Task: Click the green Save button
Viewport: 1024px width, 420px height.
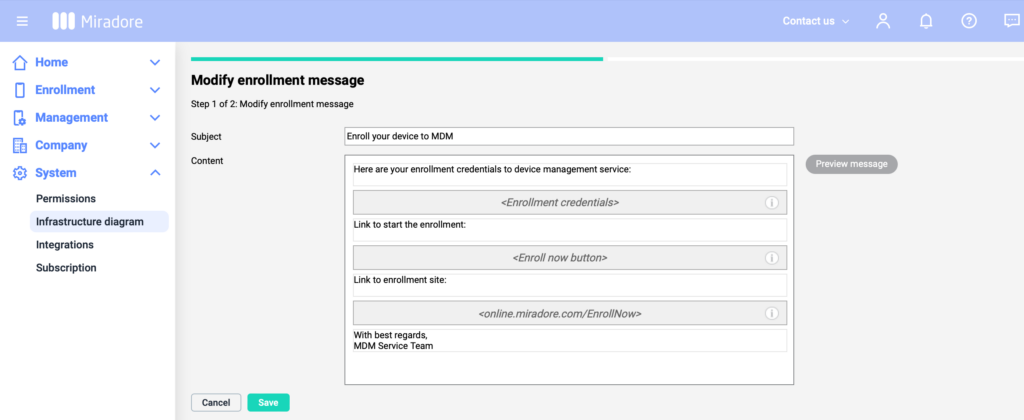Action: point(268,403)
